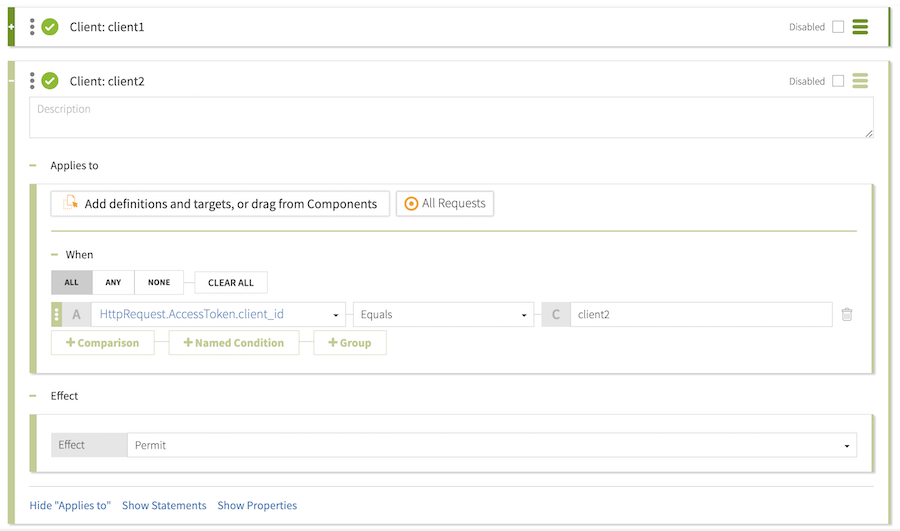
Task: Toggle the Disabled checkbox for client1
Action: [838, 27]
